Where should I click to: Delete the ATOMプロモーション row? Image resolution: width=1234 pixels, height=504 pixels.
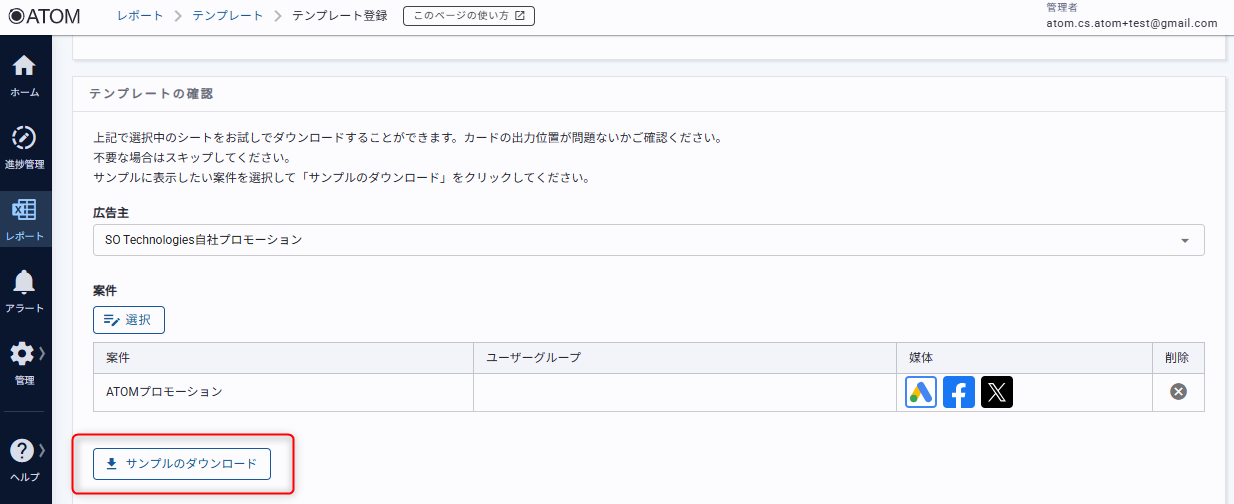[x=1178, y=392]
